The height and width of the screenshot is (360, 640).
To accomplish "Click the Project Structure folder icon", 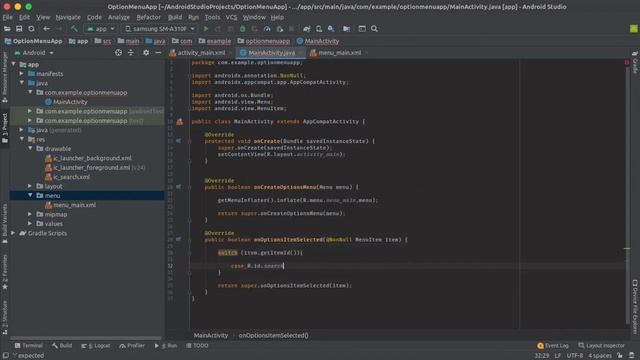I will [x=347, y=29].
